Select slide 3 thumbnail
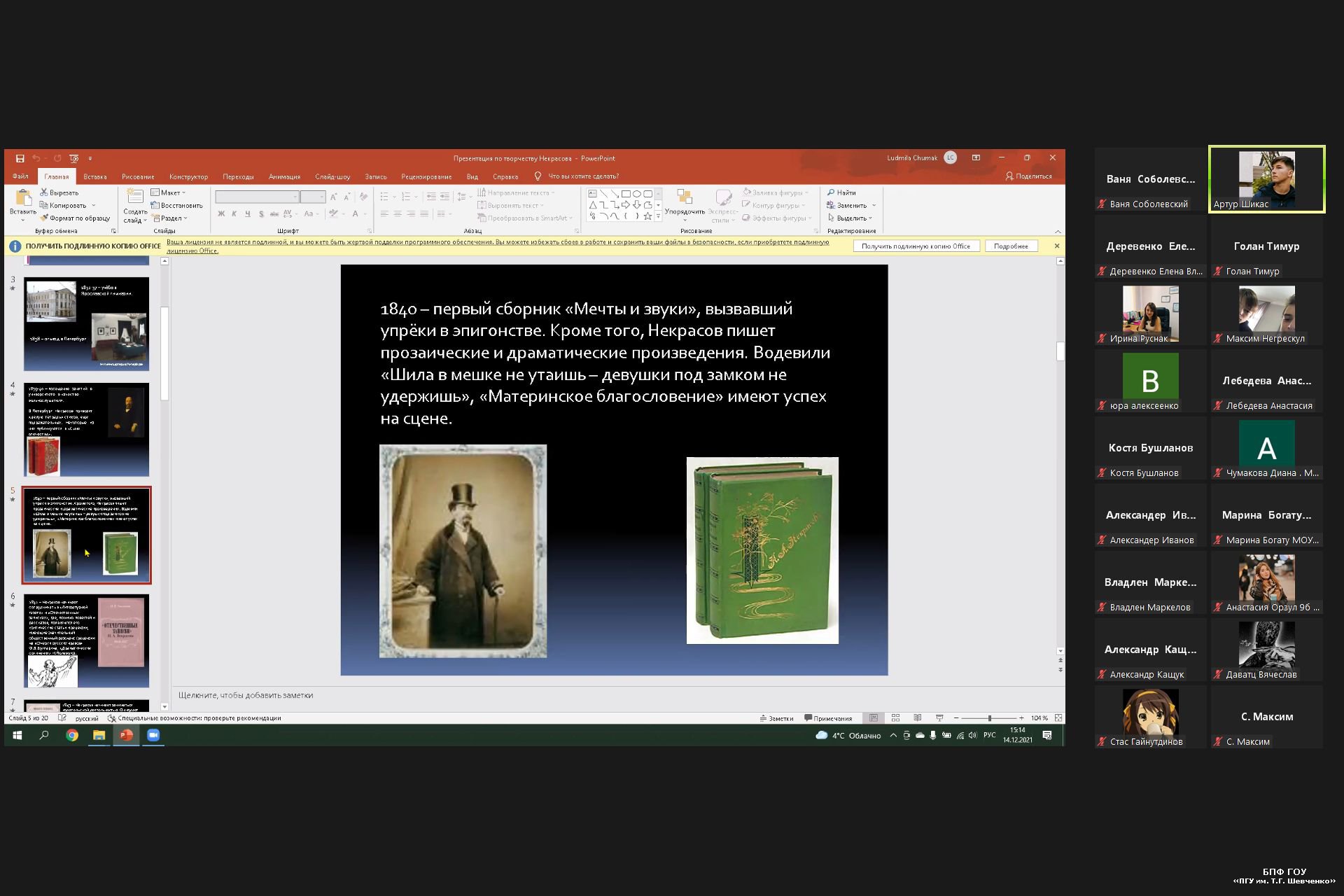1344x896 pixels. point(86,323)
